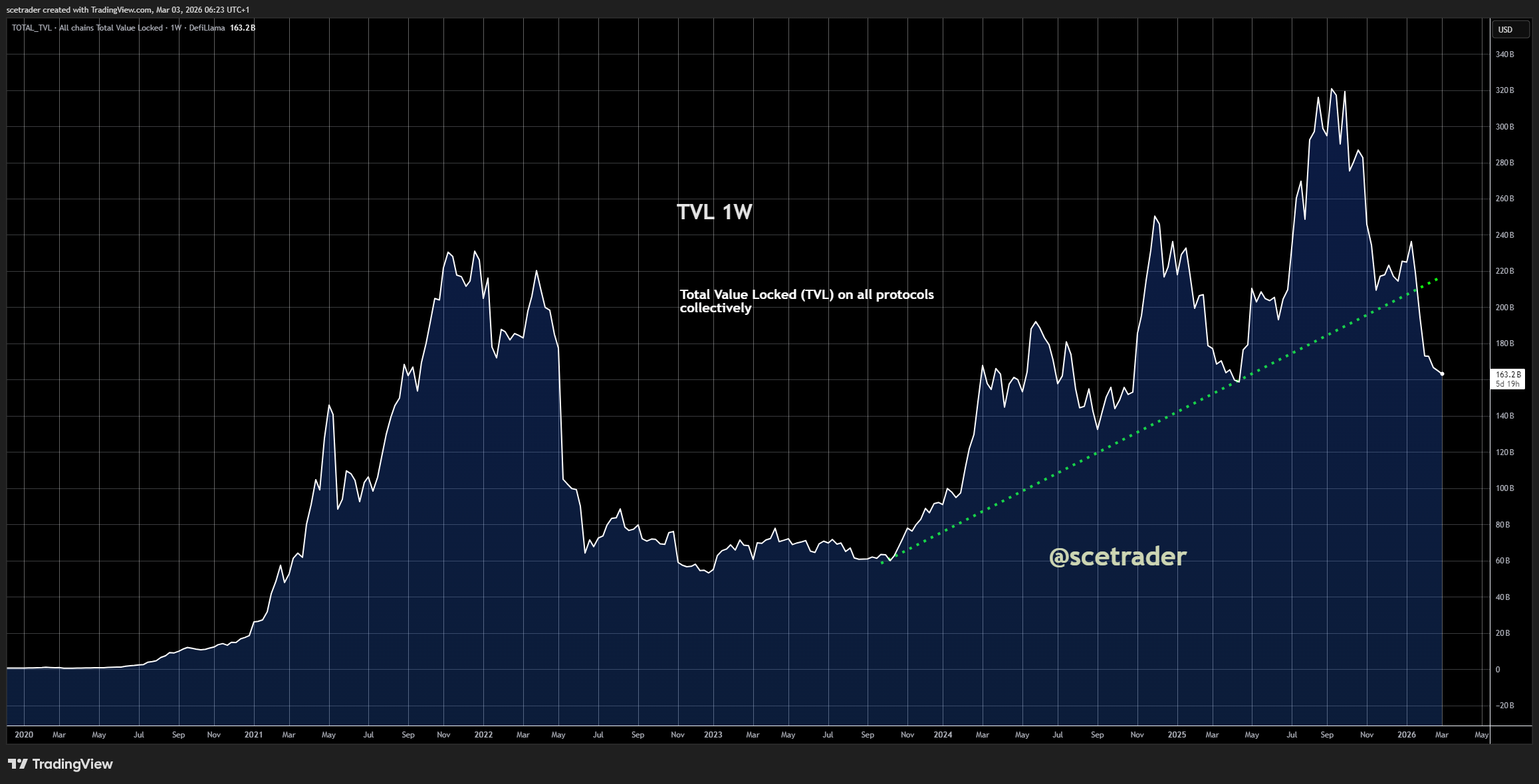
Task: Click the TradingView wordmark text
Action: point(72,764)
